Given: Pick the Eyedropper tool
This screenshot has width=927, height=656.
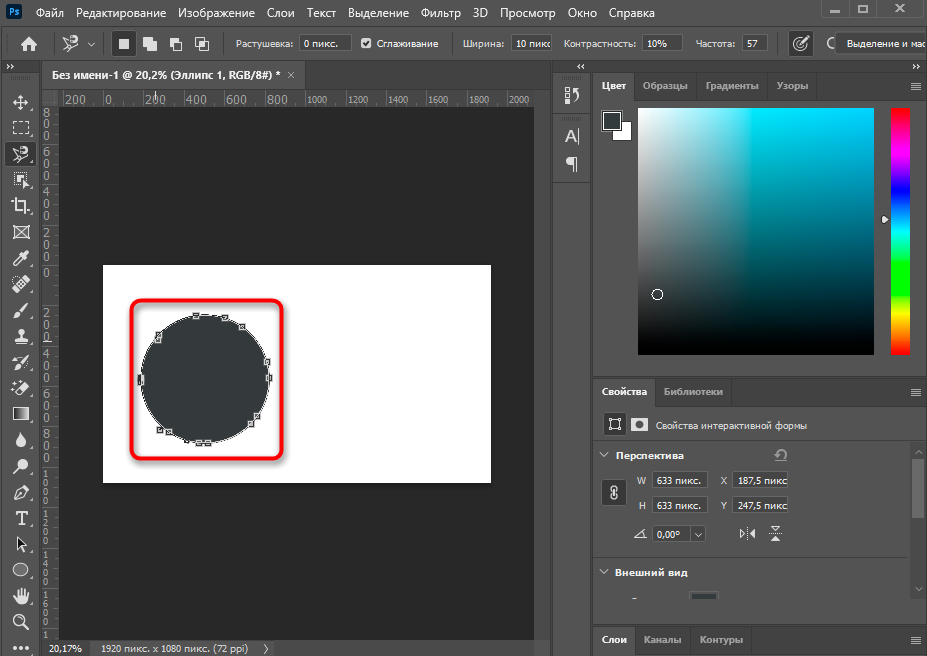Looking at the screenshot, I should pyautogui.click(x=20, y=259).
